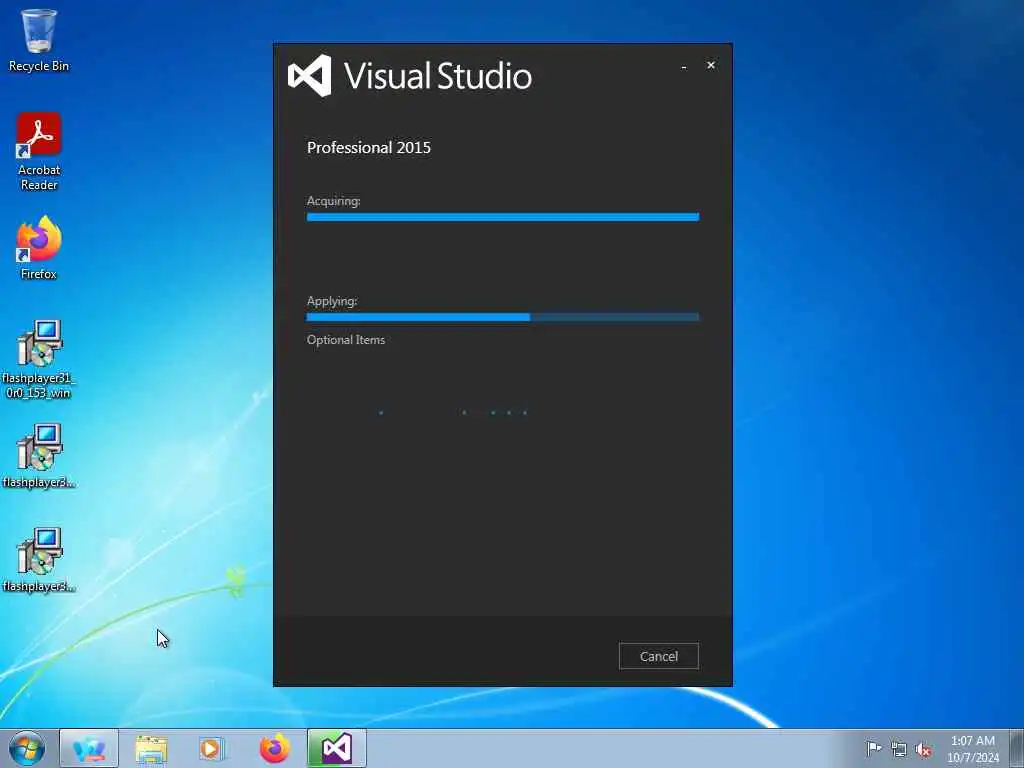Close the Visual Studio installer window
1024x768 pixels.
tap(711, 65)
